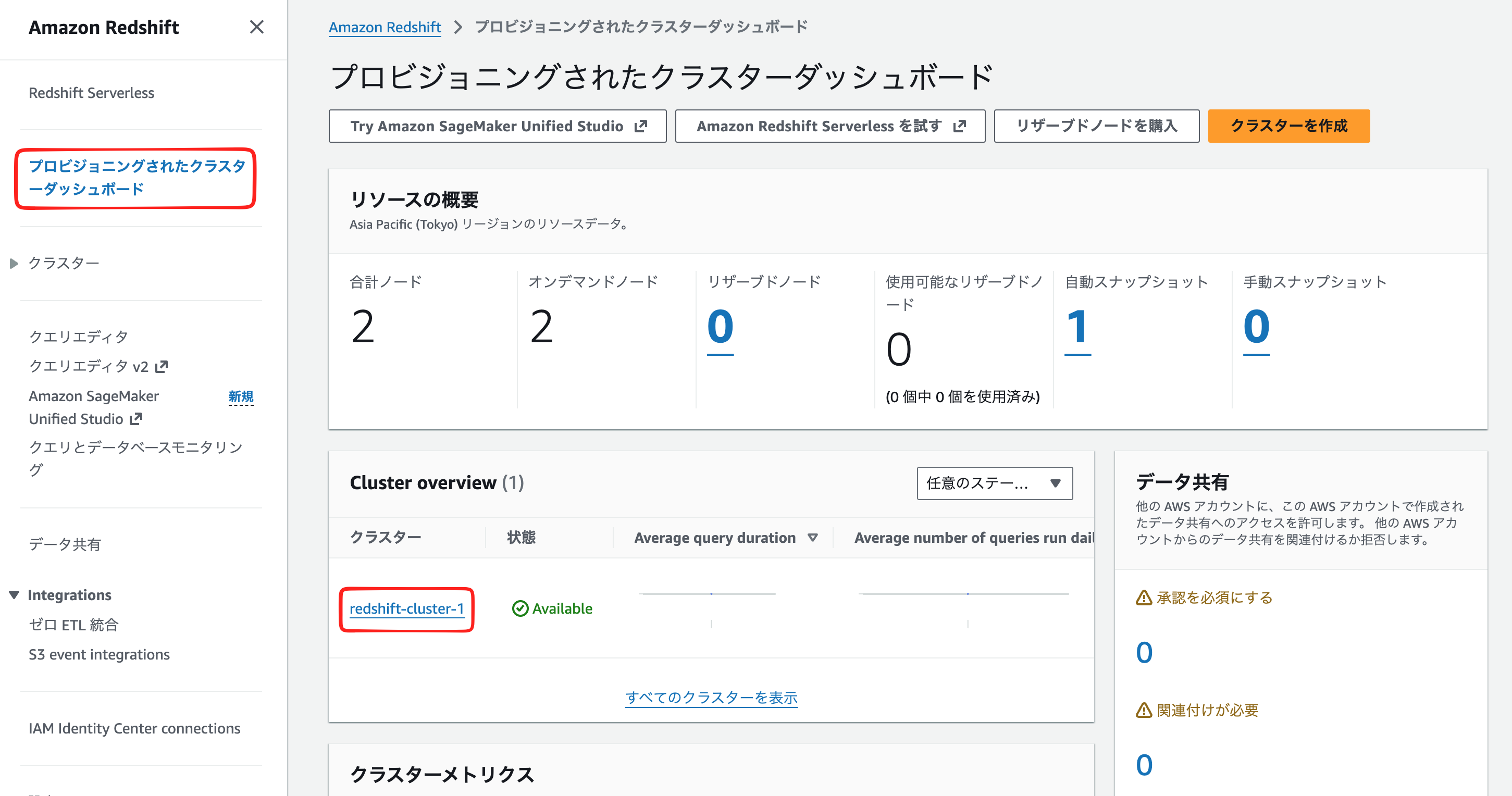Click the 新規 badge in sidebar
This screenshot has height=796, width=1512.
[241, 397]
